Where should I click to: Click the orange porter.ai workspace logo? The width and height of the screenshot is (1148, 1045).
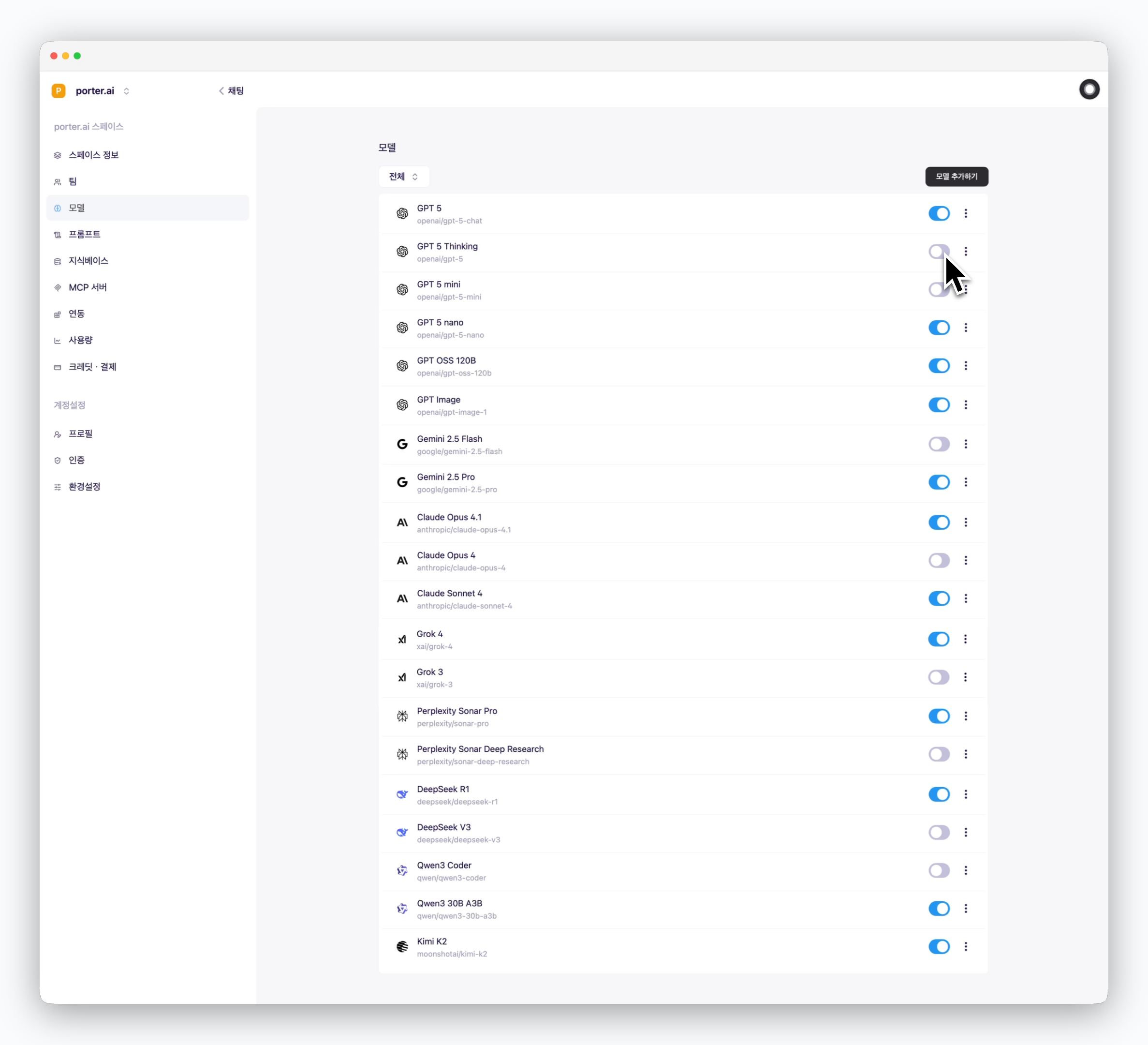58,91
